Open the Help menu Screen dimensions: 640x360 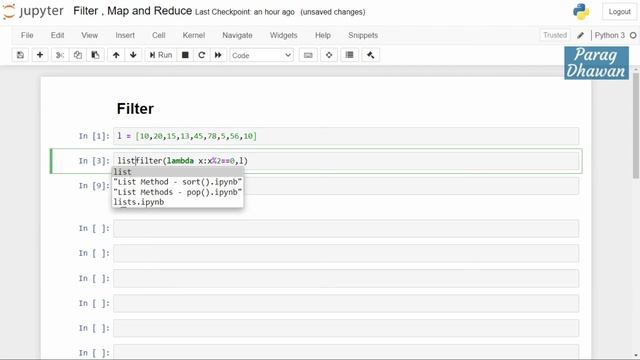tap(322, 35)
